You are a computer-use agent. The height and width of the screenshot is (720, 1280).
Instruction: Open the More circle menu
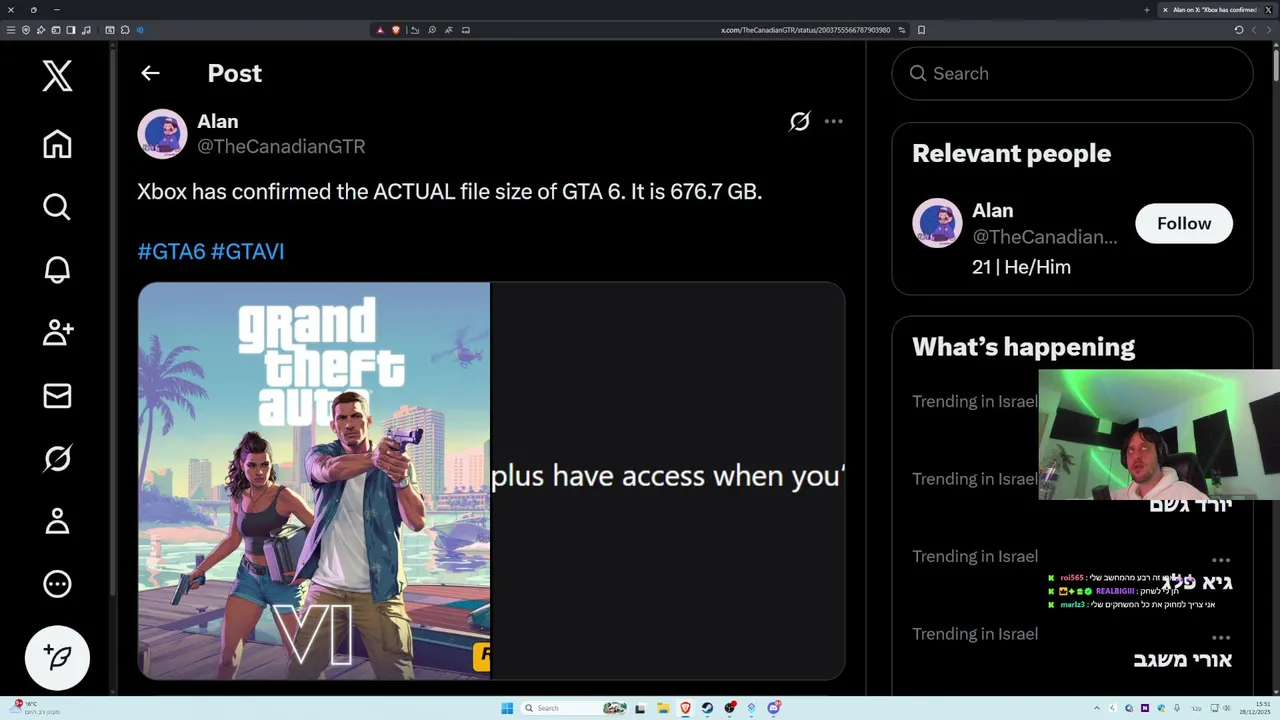coord(57,584)
